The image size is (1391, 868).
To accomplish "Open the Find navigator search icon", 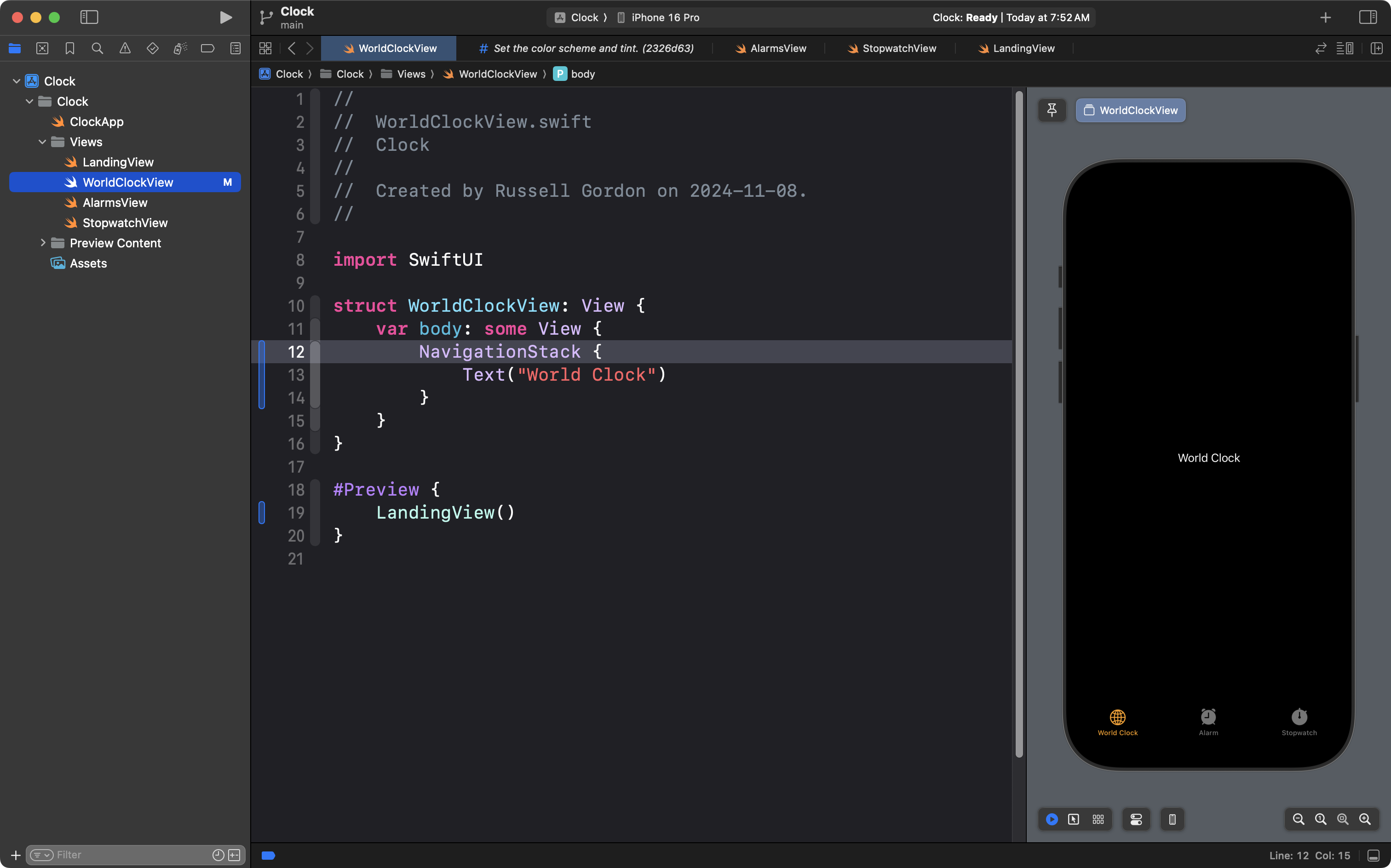I will (97, 49).
